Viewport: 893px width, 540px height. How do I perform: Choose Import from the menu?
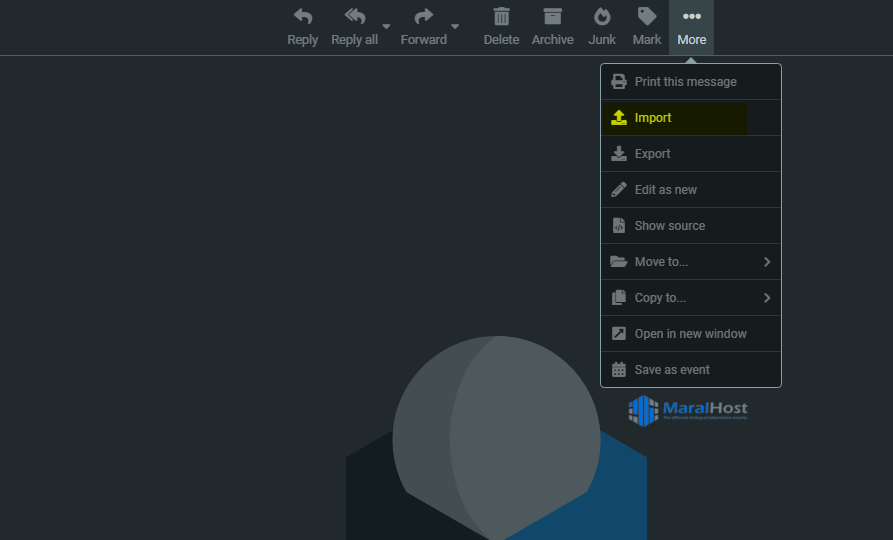coord(653,118)
